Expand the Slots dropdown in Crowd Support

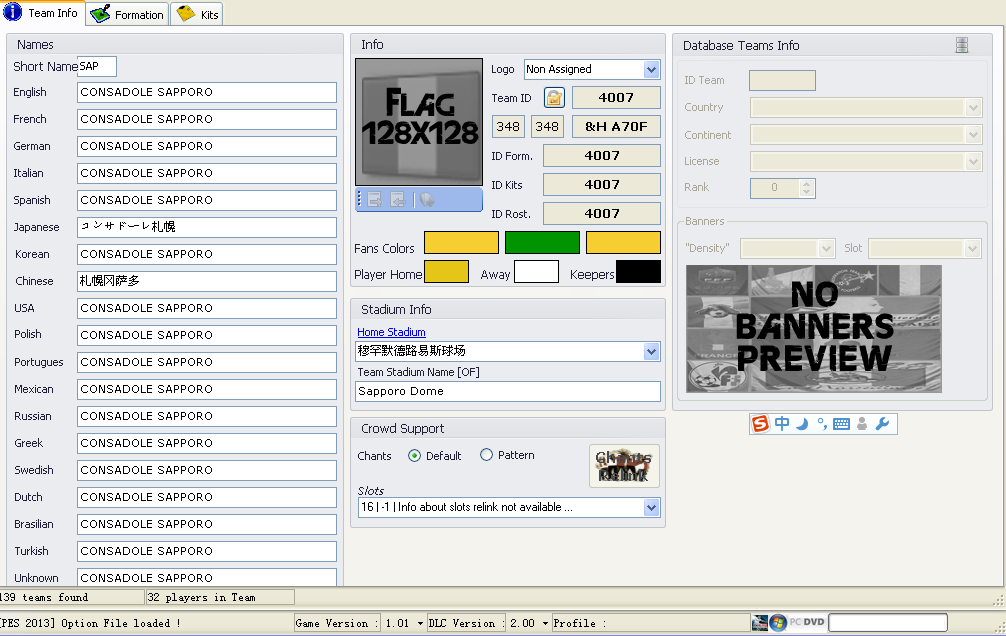[x=651, y=508]
